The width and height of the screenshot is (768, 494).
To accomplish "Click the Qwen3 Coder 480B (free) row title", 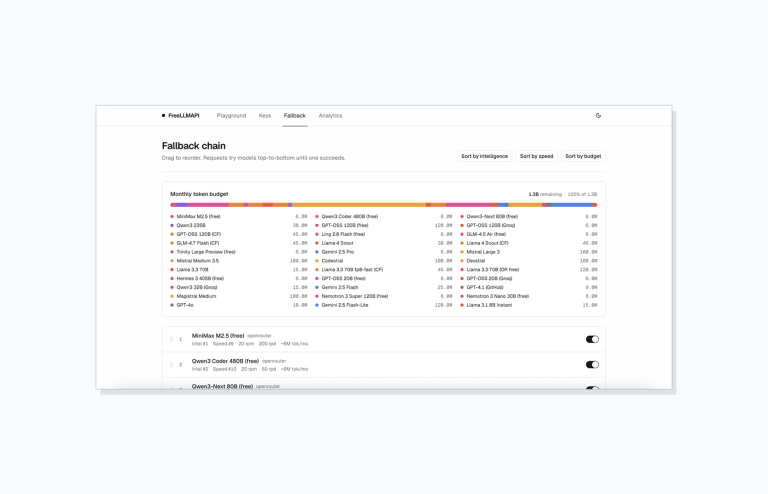I will (x=225, y=361).
